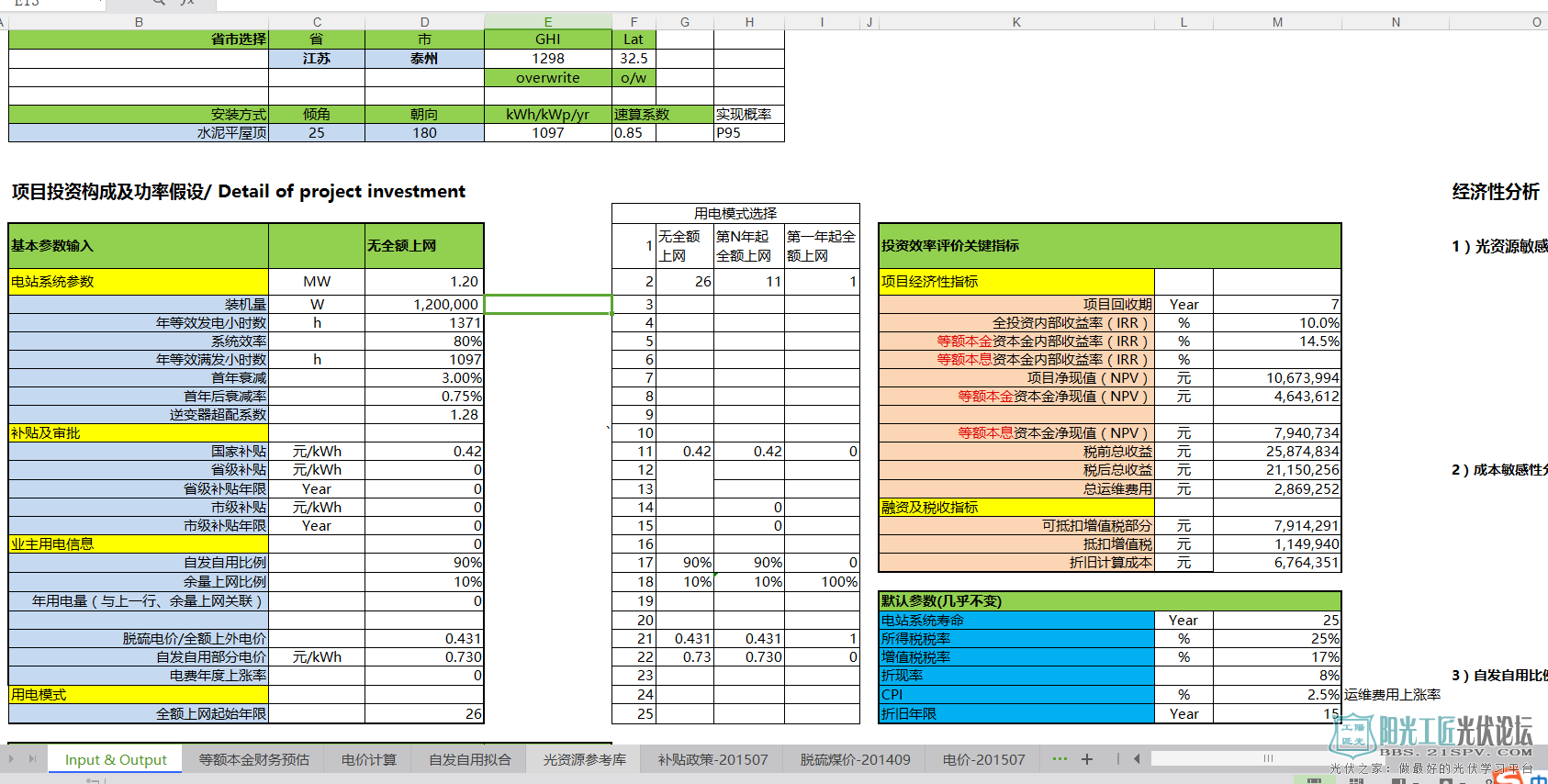The width and height of the screenshot is (1548, 784).
Task: Select the 第N年起全额上网 column header
Action: (749, 246)
